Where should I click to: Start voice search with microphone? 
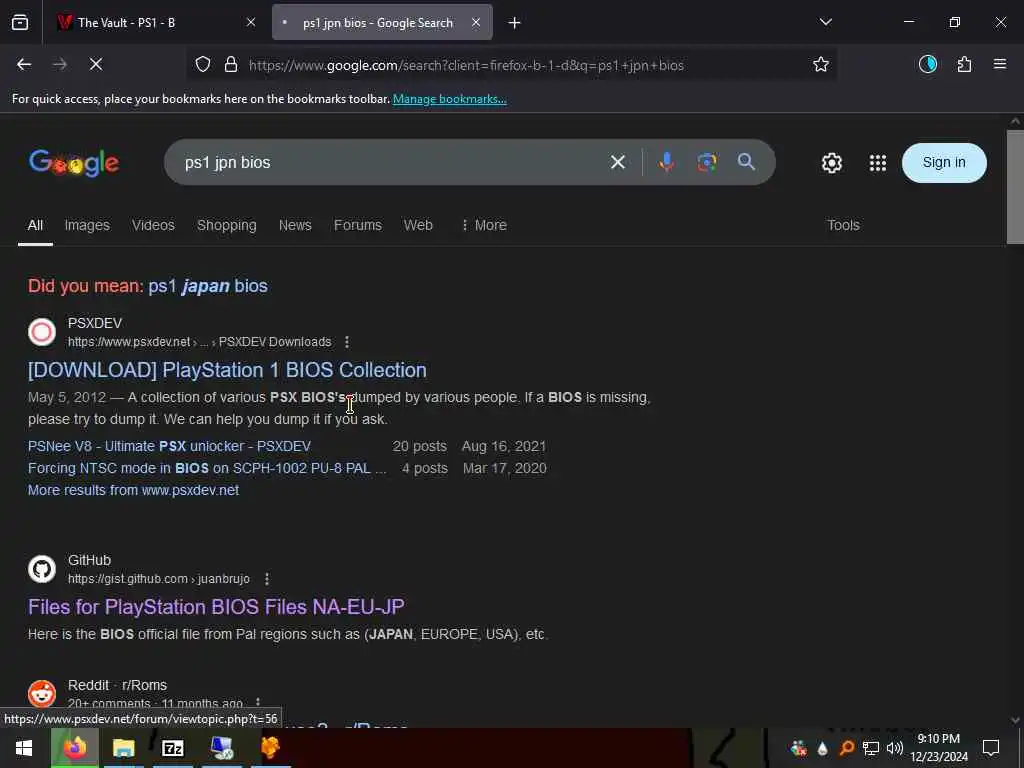point(666,163)
